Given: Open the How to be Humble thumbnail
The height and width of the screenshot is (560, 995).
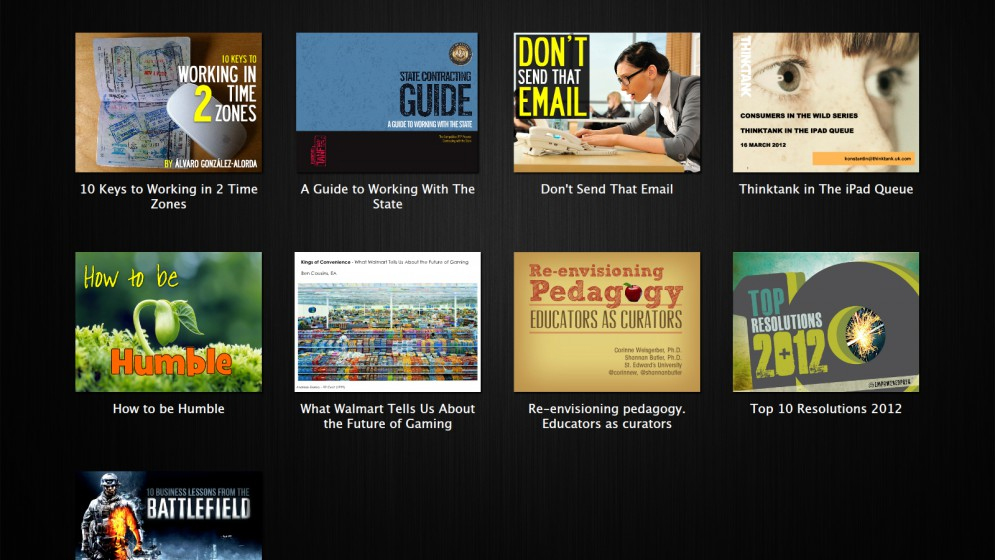Looking at the screenshot, I should coord(168,322).
